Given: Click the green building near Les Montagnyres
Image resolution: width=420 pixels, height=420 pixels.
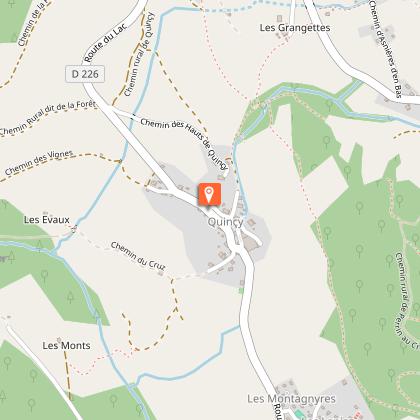Looking at the screenshot, I should (x=299, y=415).
